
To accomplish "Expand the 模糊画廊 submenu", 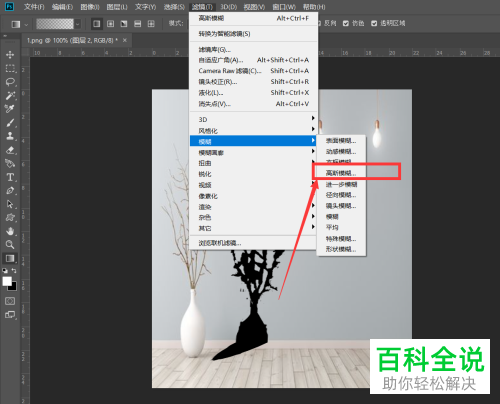I will pyautogui.click(x=252, y=152).
